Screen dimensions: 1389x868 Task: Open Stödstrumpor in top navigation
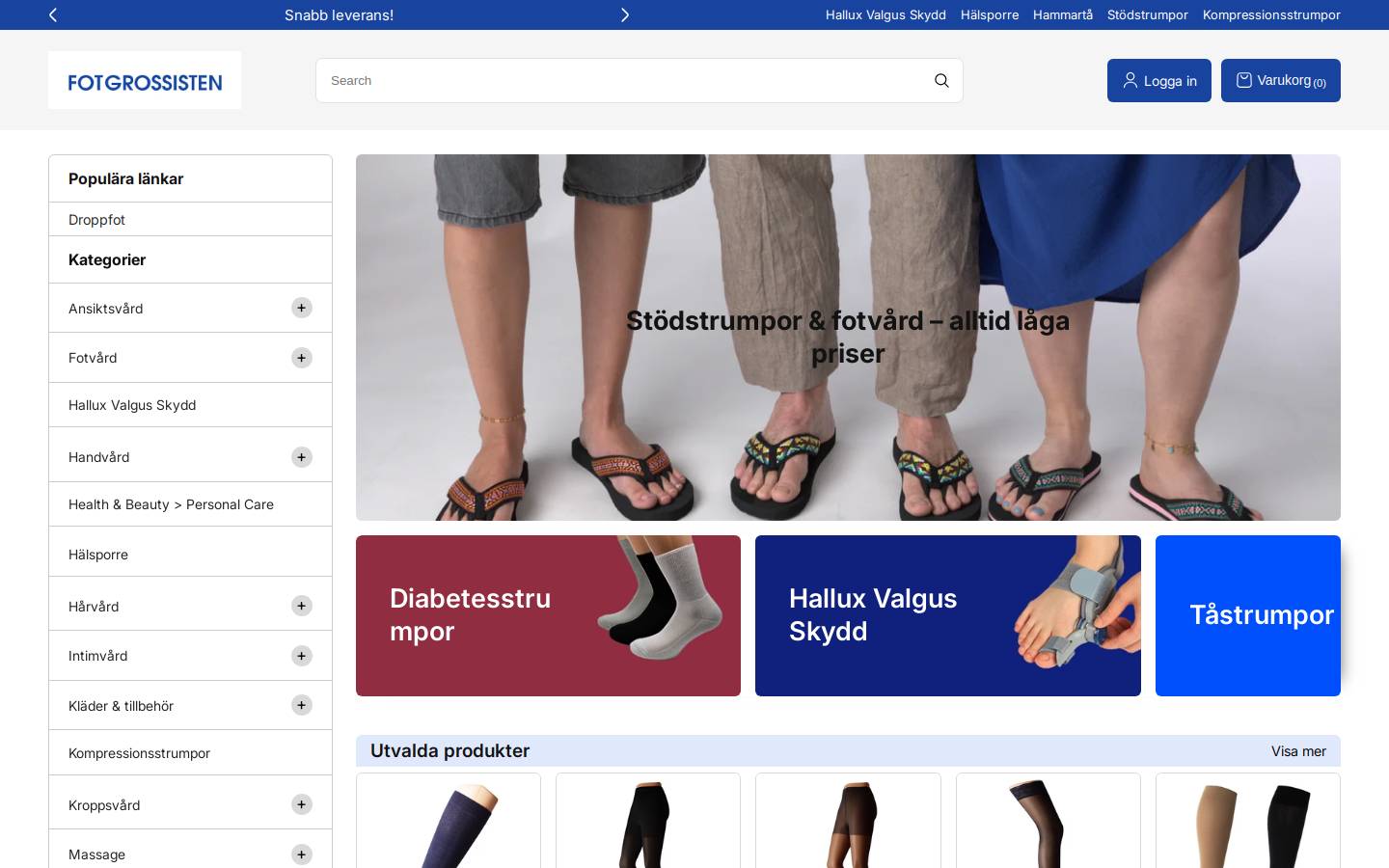1148,14
